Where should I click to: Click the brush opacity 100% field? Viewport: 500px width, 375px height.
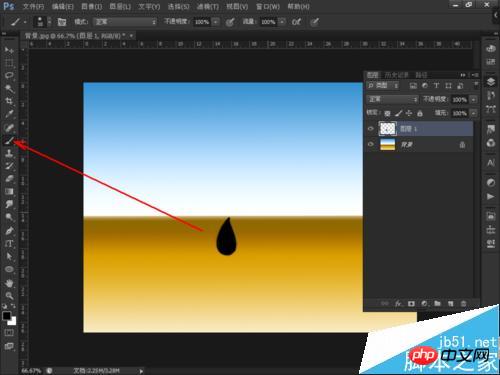pyautogui.click(x=202, y=22)
